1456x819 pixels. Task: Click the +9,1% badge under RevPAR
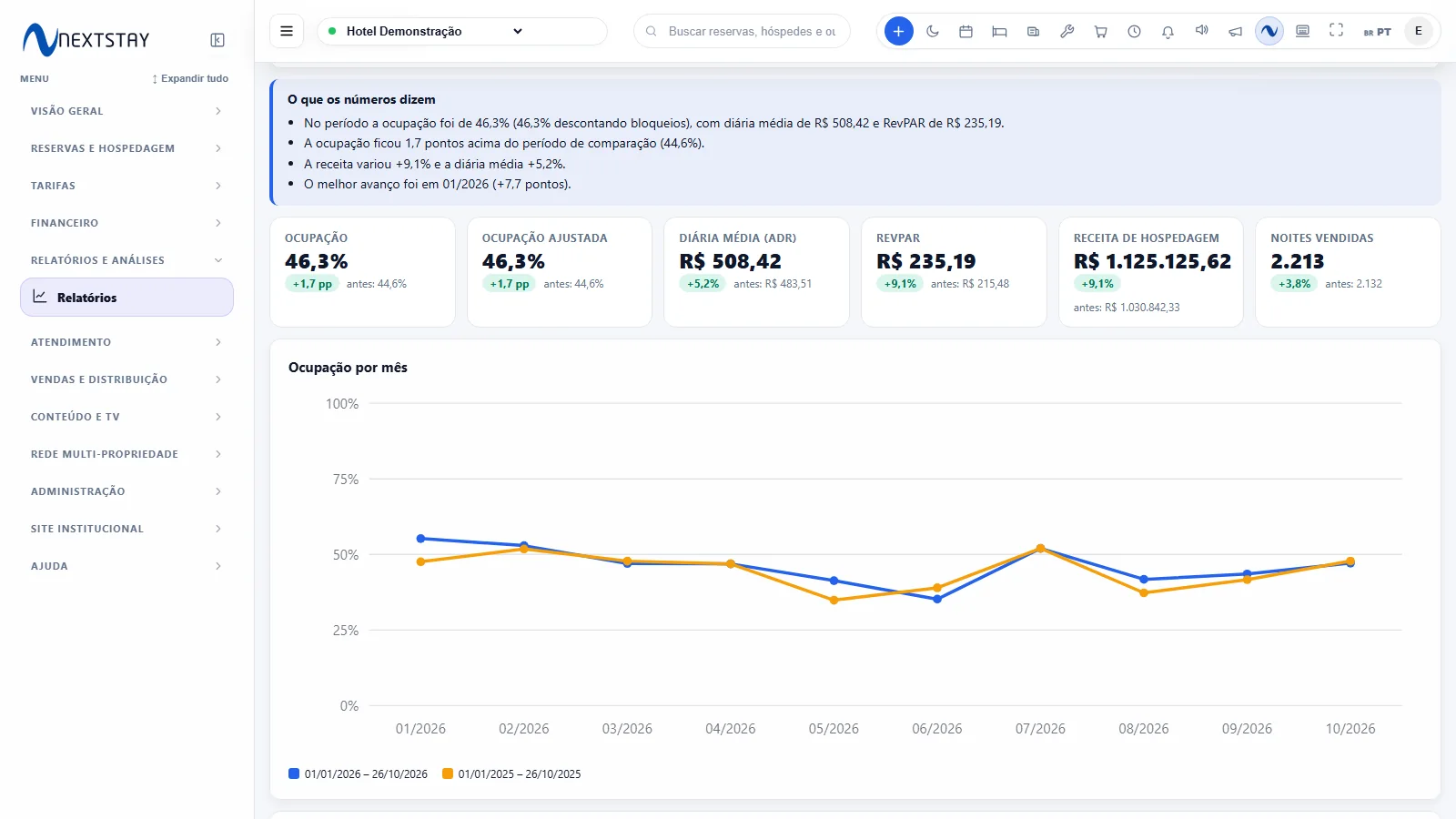(900, 284)
